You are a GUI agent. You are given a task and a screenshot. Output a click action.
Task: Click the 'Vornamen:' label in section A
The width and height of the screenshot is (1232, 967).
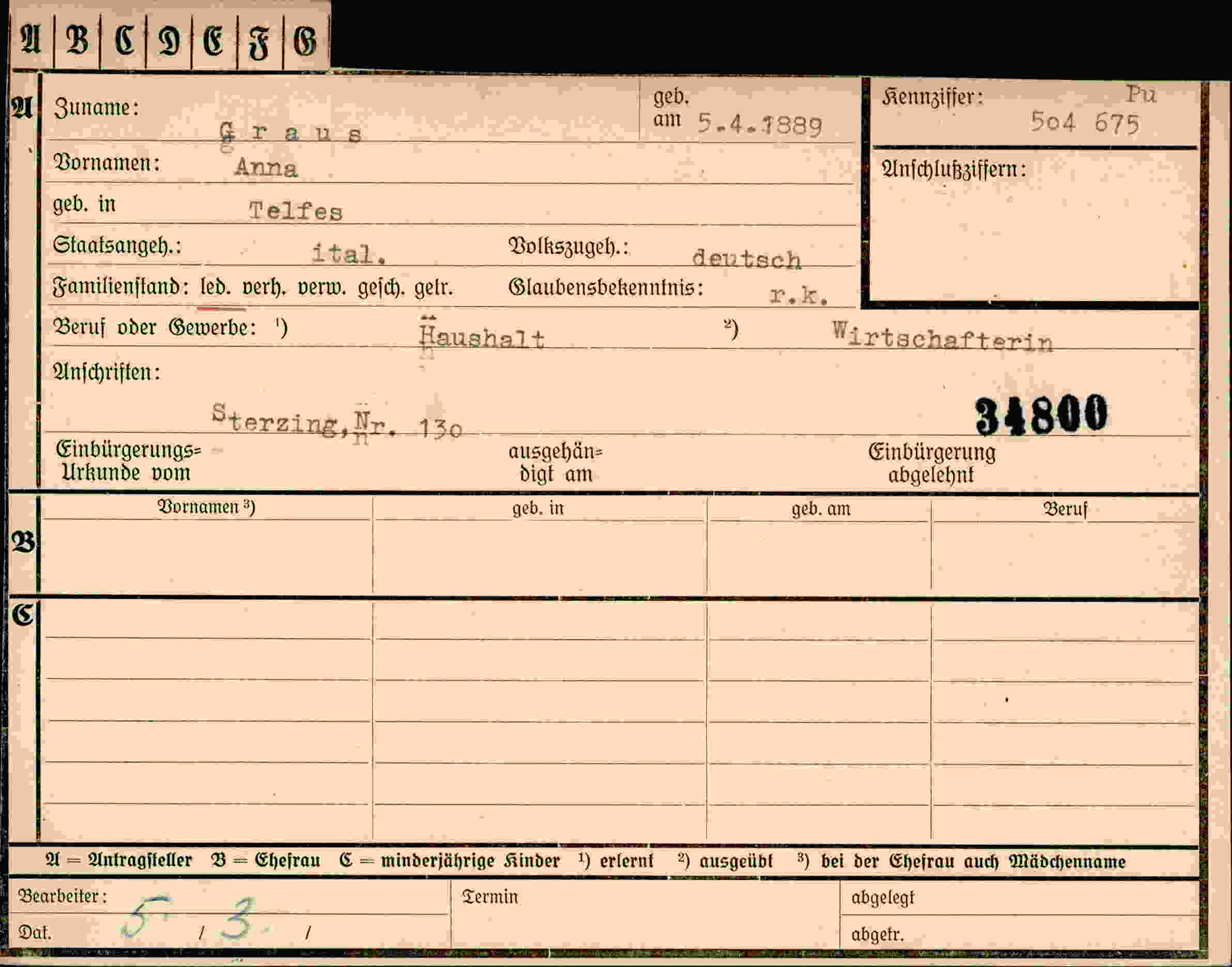click(x=106, y=163)
